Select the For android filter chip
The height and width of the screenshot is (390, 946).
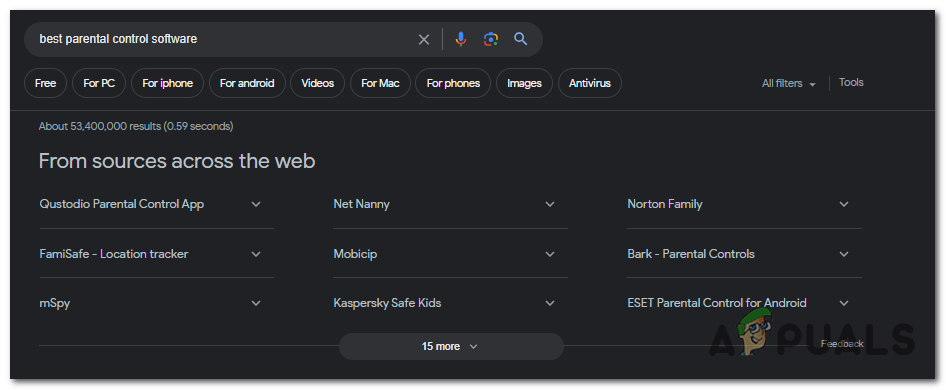click(x=247, y=83)
